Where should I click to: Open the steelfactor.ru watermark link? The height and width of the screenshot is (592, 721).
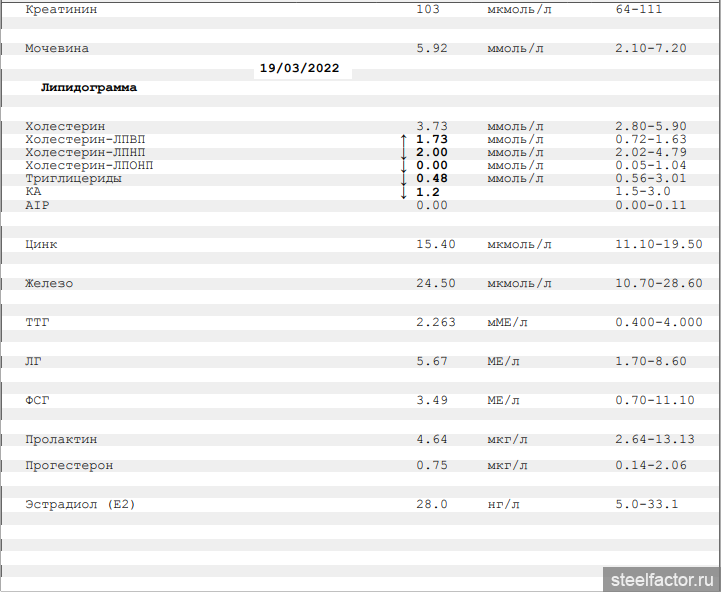(x=659, y=579)
